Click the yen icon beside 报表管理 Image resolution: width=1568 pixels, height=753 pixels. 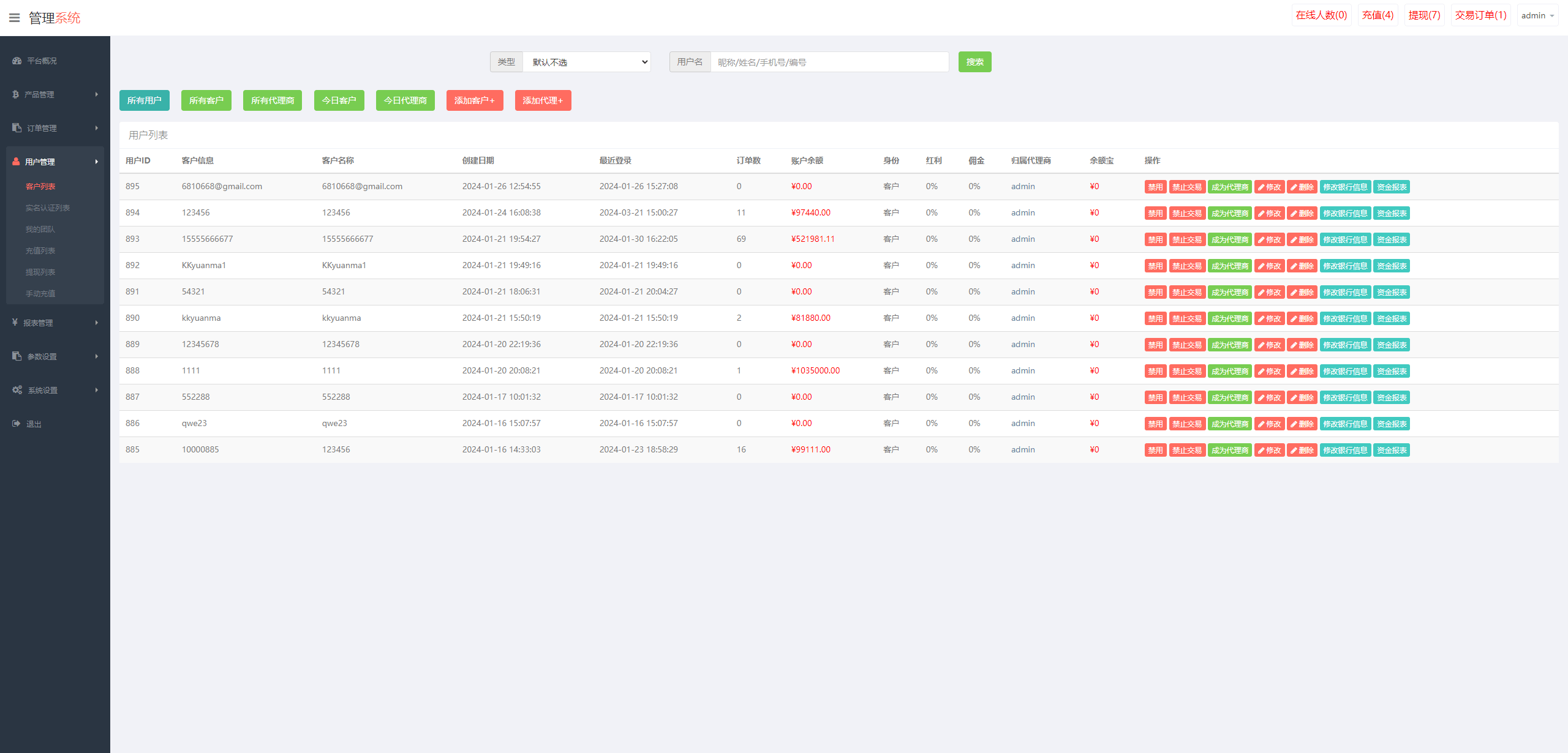pos(15,322)
